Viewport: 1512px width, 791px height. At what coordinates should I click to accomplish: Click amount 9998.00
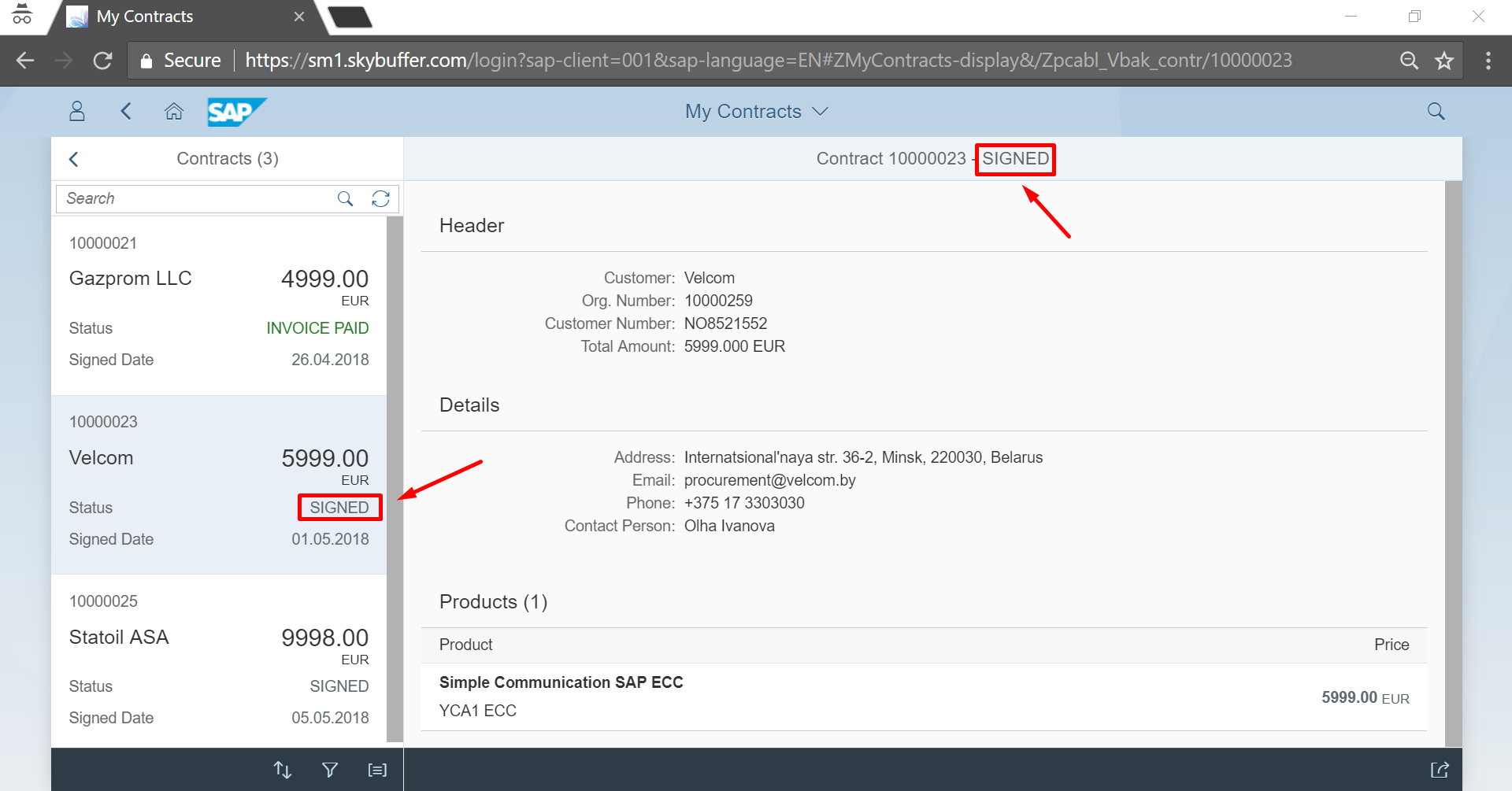pyautogui.click(x=324, y=638)
